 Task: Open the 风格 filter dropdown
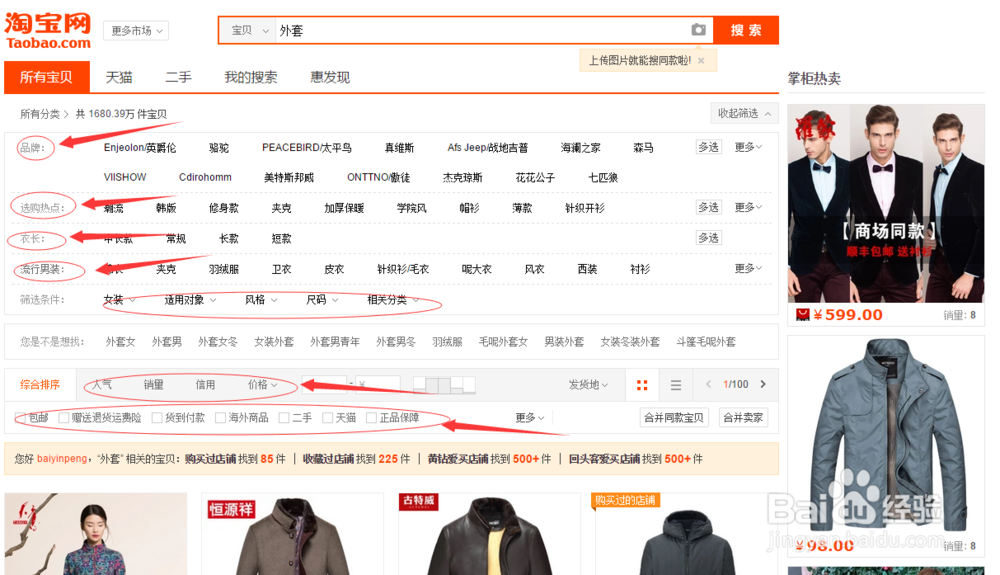click(x=261, y=300)
